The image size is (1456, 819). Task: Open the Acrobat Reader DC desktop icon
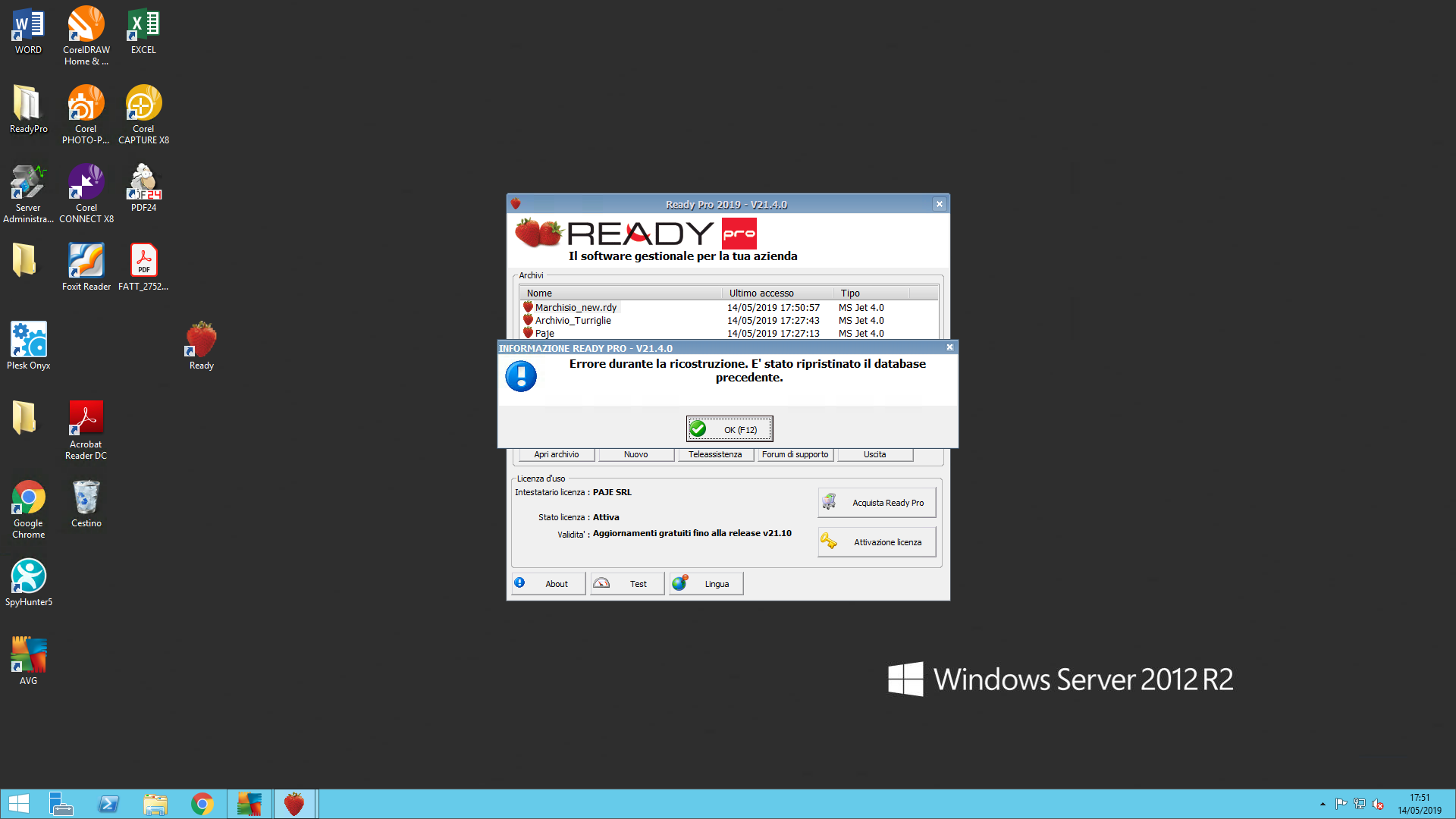click(x=86, y=431)
